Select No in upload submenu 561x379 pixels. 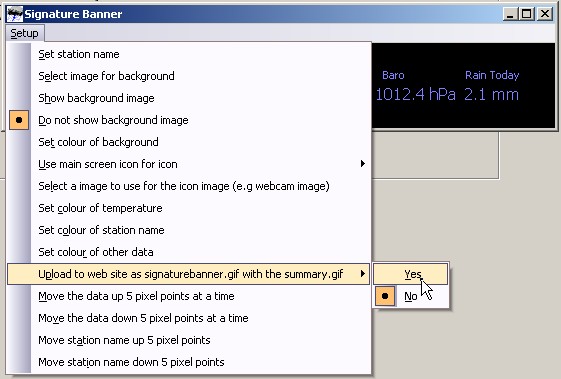(411, 296)
